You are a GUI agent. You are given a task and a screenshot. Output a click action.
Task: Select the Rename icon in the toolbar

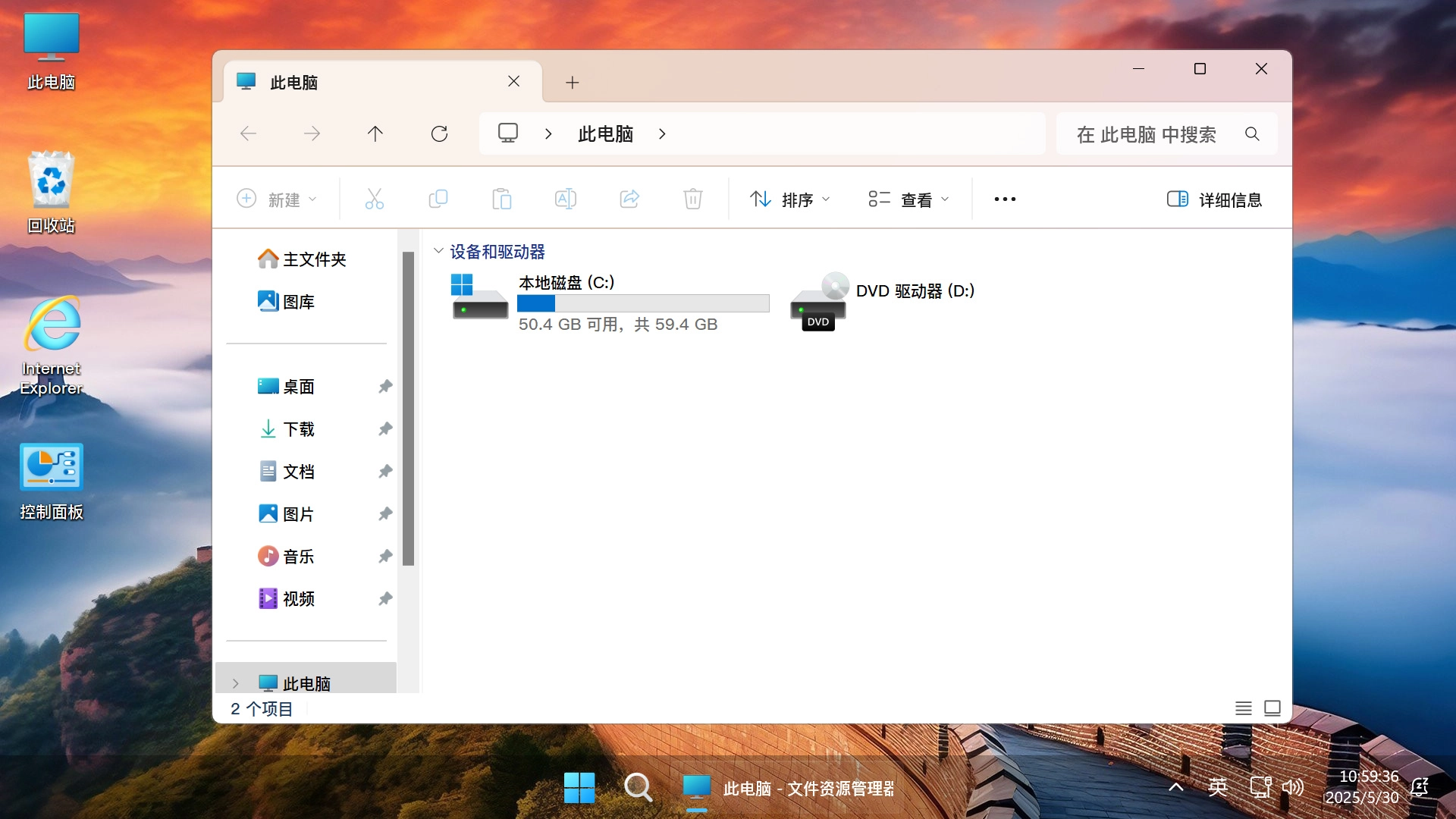(x=565, y=199)
